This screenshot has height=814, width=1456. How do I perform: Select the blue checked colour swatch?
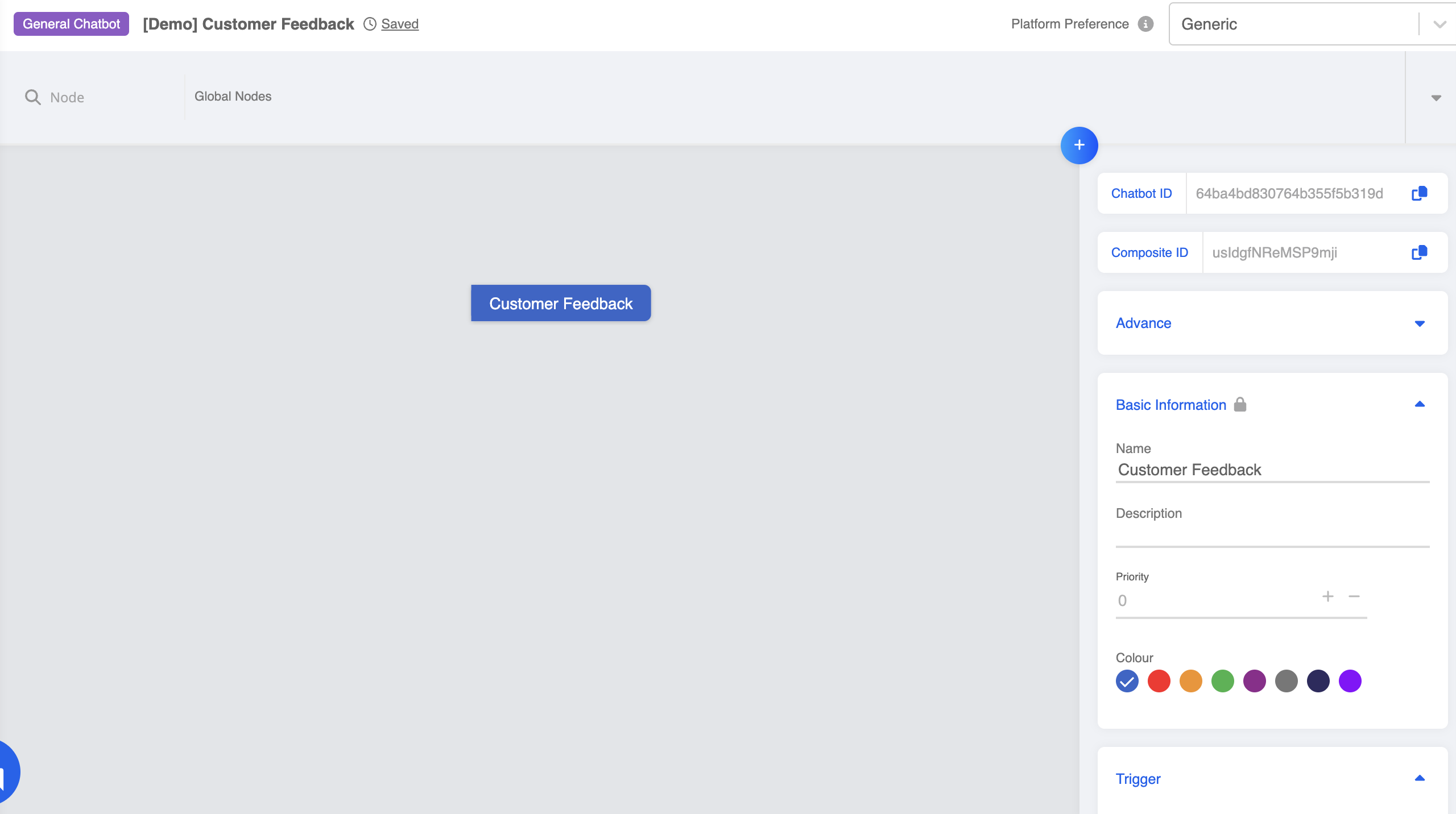click(1127, 681)
